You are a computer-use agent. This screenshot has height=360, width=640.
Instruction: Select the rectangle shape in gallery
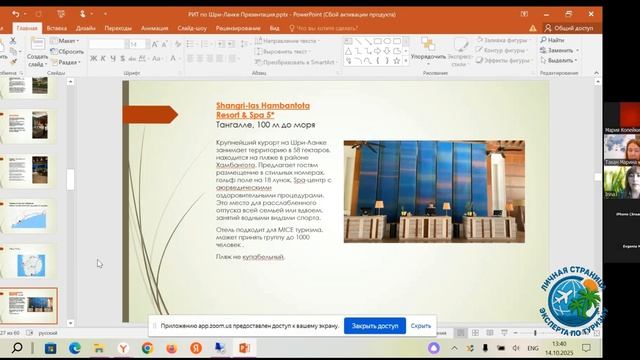(x=378, y=41)
